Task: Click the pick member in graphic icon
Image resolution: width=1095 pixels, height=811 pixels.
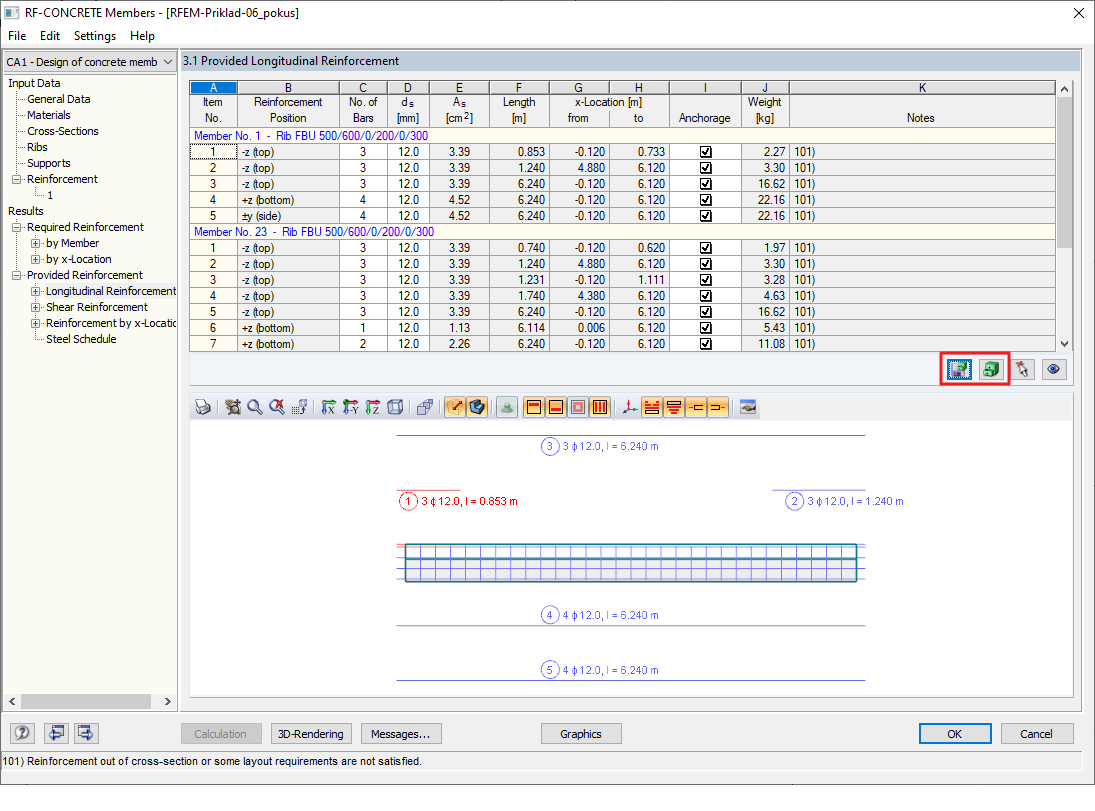Action: (1023, 369)
